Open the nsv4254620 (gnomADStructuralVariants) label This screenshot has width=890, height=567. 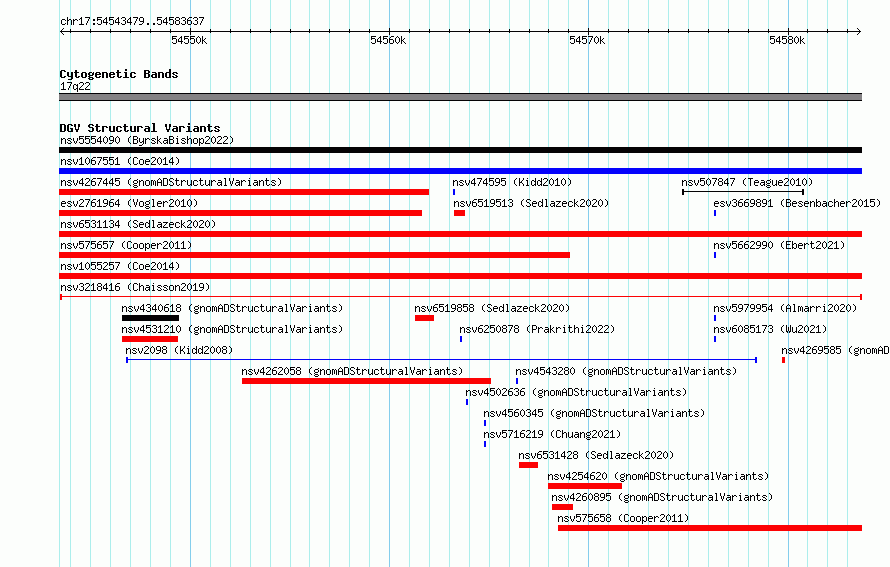[x=658, y=476]
